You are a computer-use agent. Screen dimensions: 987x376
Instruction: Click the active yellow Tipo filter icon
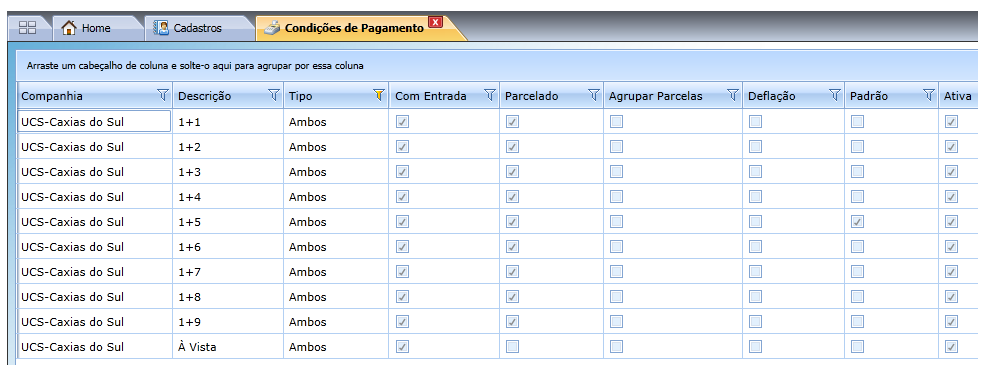[378, 96]
